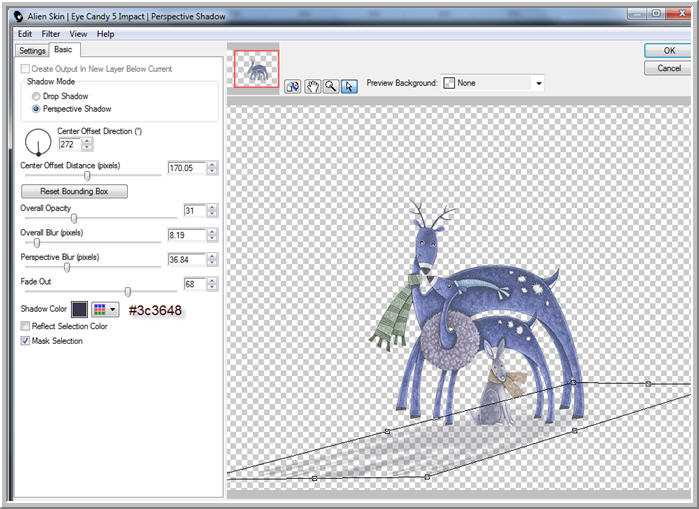Click the Perspective Blur spinner arrows
The height and width of the screenshot is (509, 699).
click(x=212, y=259)
